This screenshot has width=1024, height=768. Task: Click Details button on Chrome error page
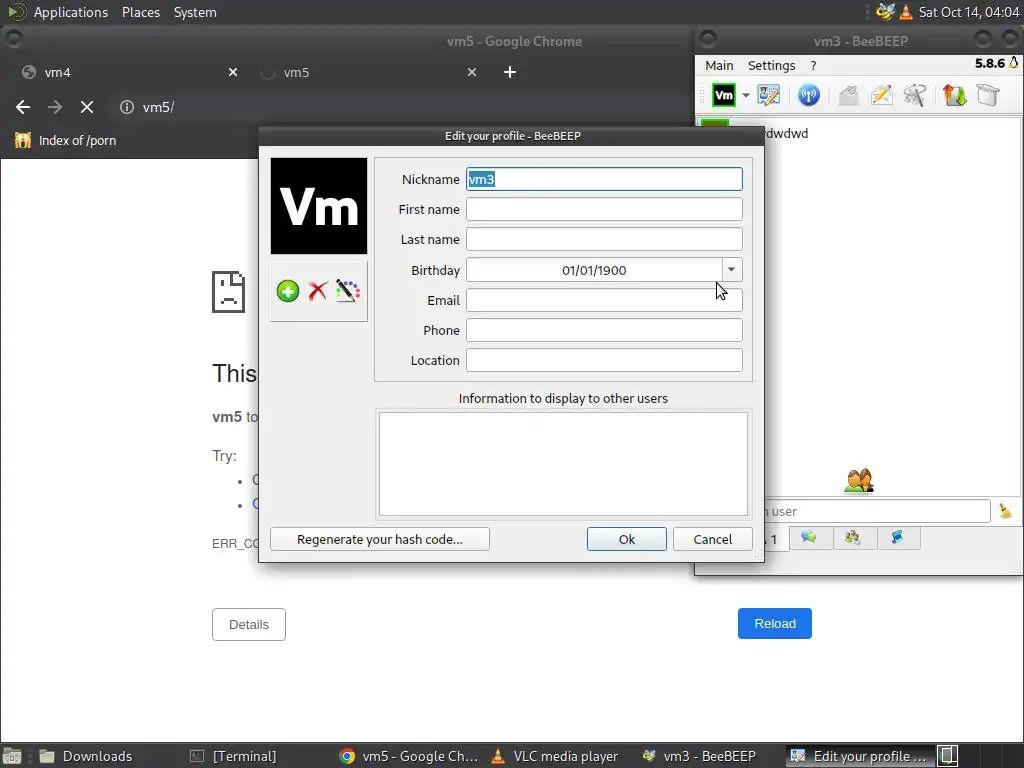(x=249, y=624)
